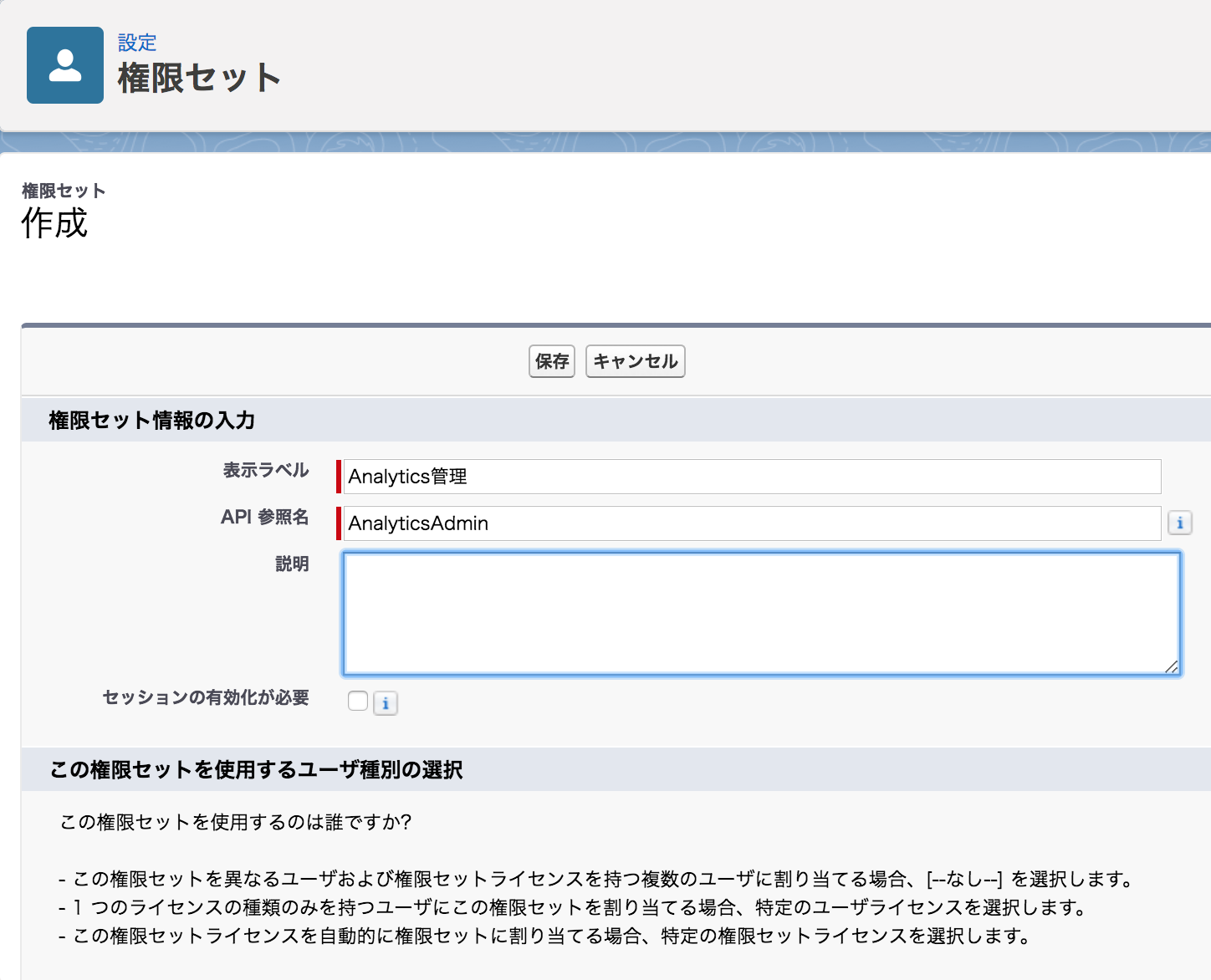Open info icon next to API 参照名 field
The width and height of the screenshot is (1211, 980).
(x=1180, y=523)
